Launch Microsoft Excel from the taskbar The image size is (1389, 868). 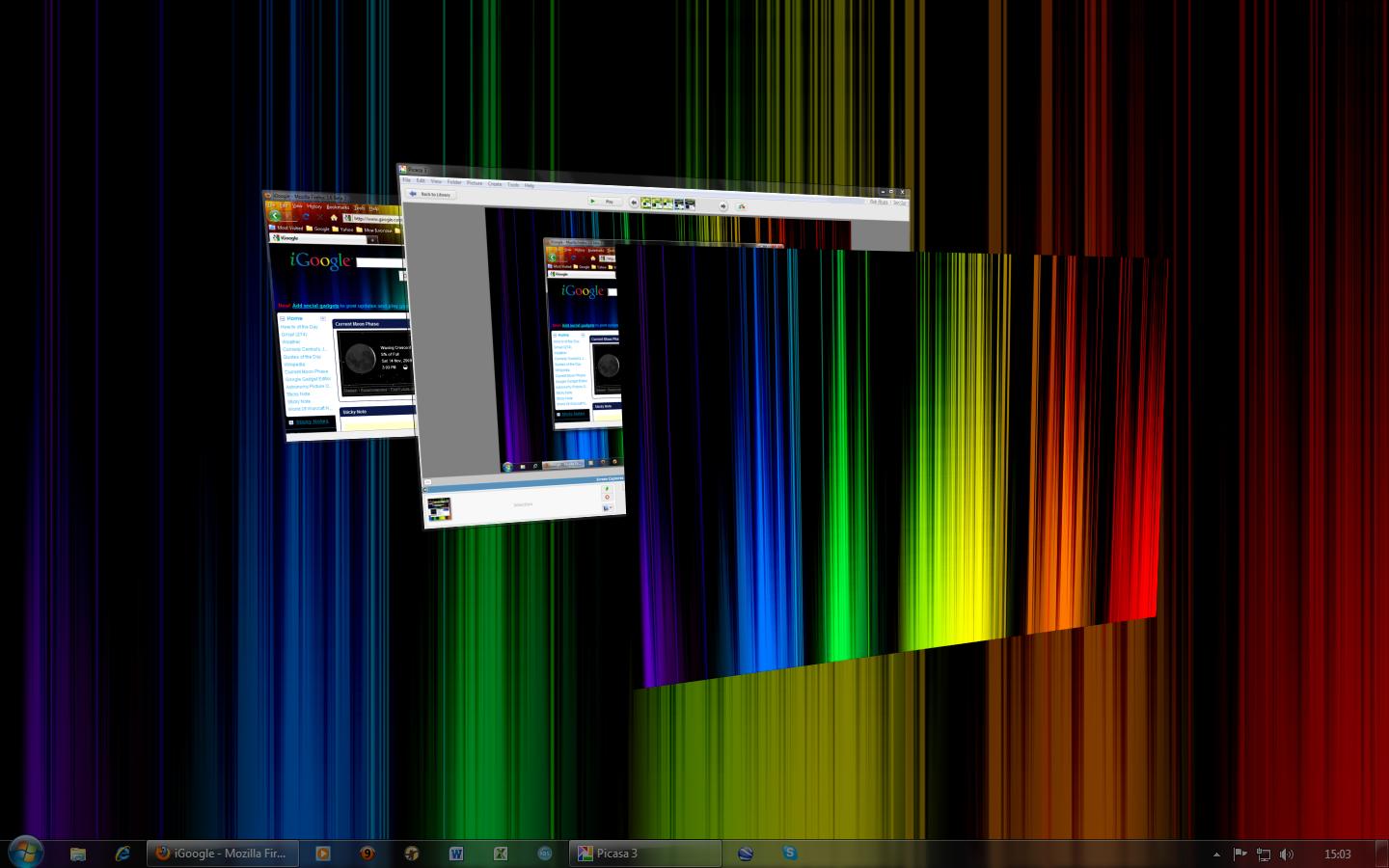[501, 854]
